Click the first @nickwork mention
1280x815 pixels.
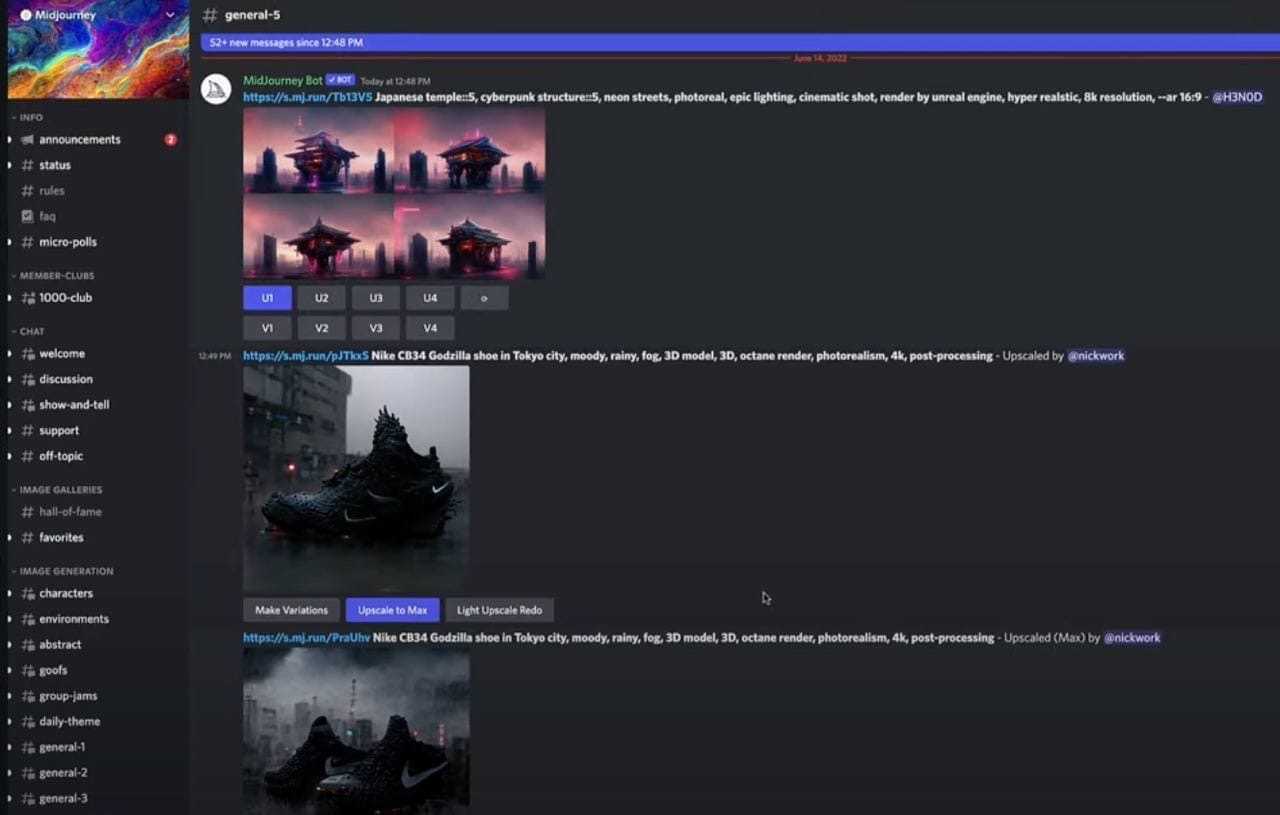click(1096, 355)
